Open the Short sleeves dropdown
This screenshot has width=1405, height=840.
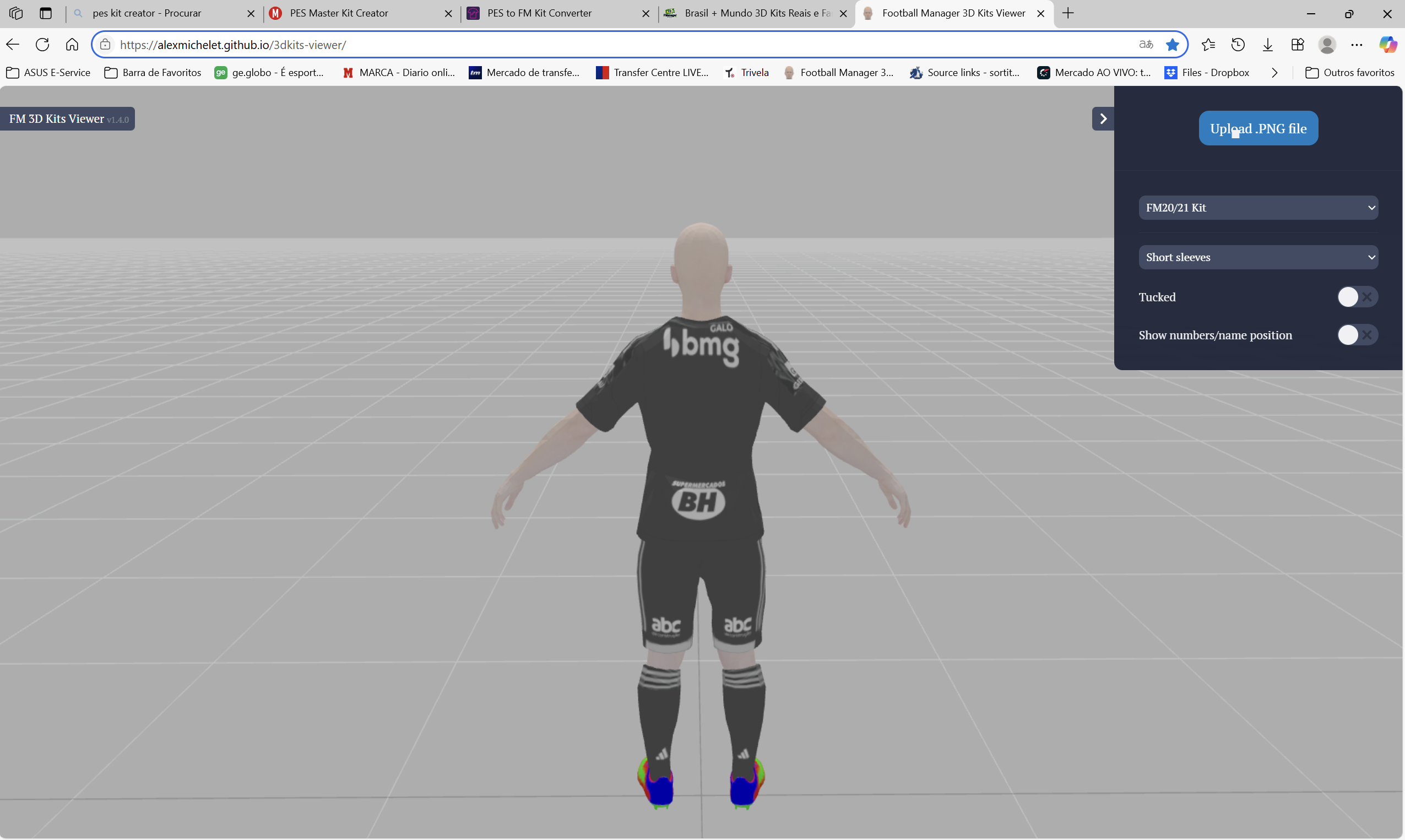pyautogui.click(x=1257, y=258)
